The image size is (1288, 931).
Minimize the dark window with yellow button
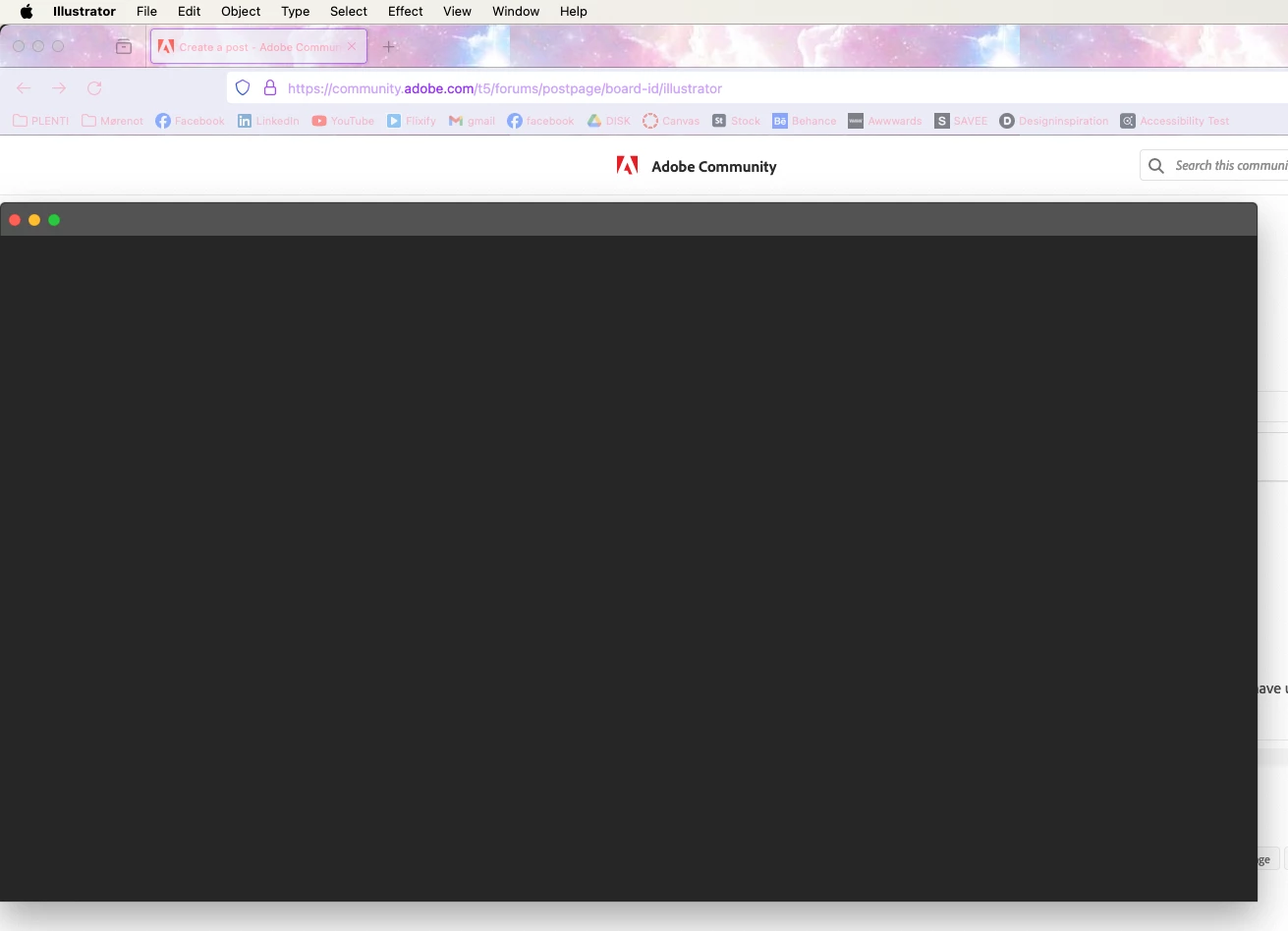click(x=34, y=220)
